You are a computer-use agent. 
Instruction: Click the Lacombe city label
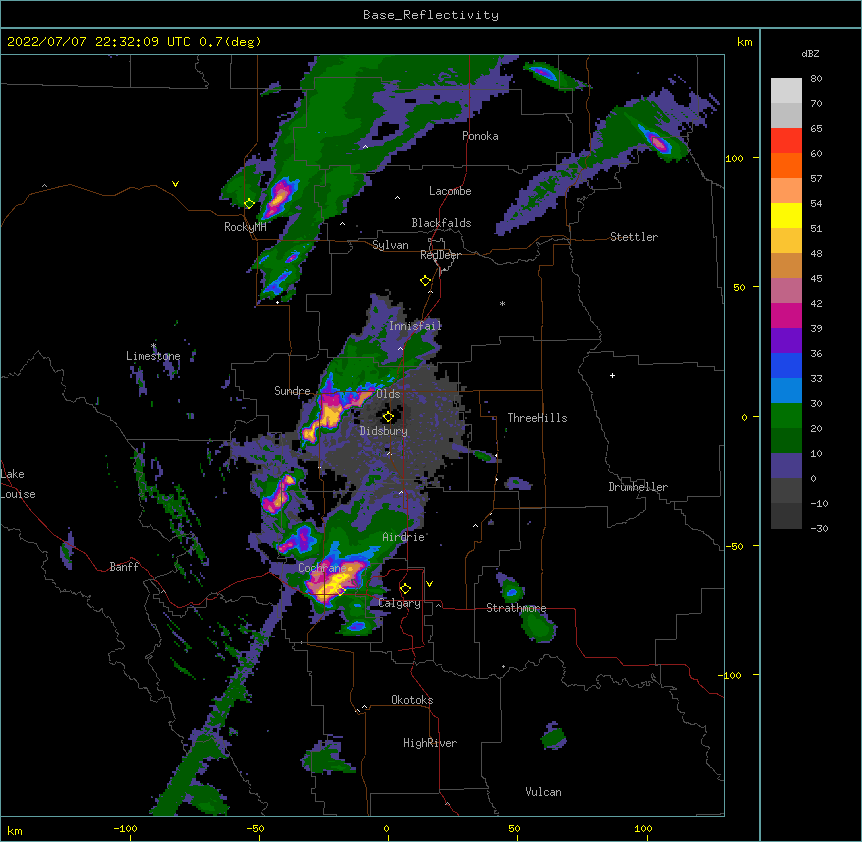(450, 191)
